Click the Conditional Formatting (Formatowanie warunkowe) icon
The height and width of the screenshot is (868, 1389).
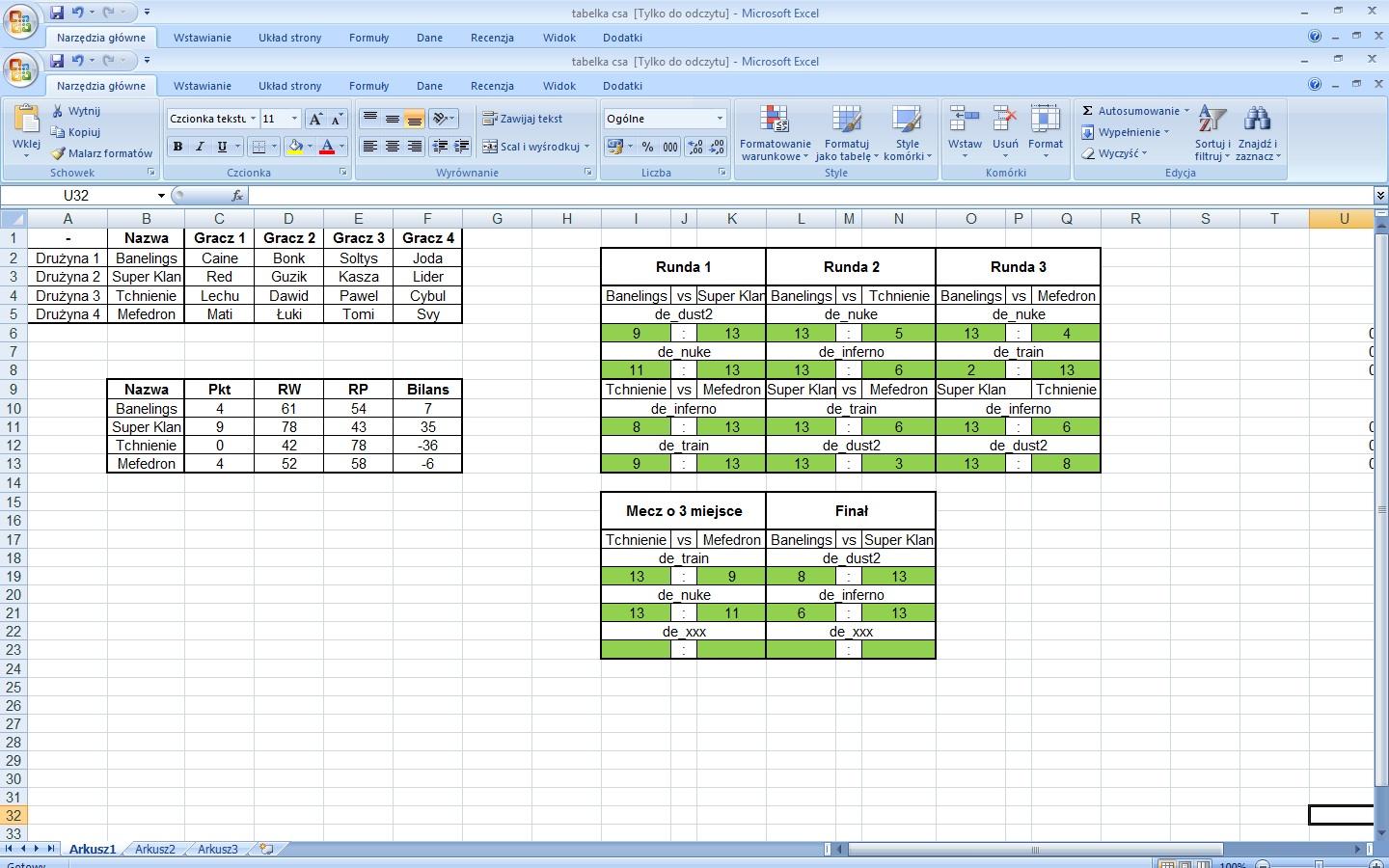tap(774, 121)
